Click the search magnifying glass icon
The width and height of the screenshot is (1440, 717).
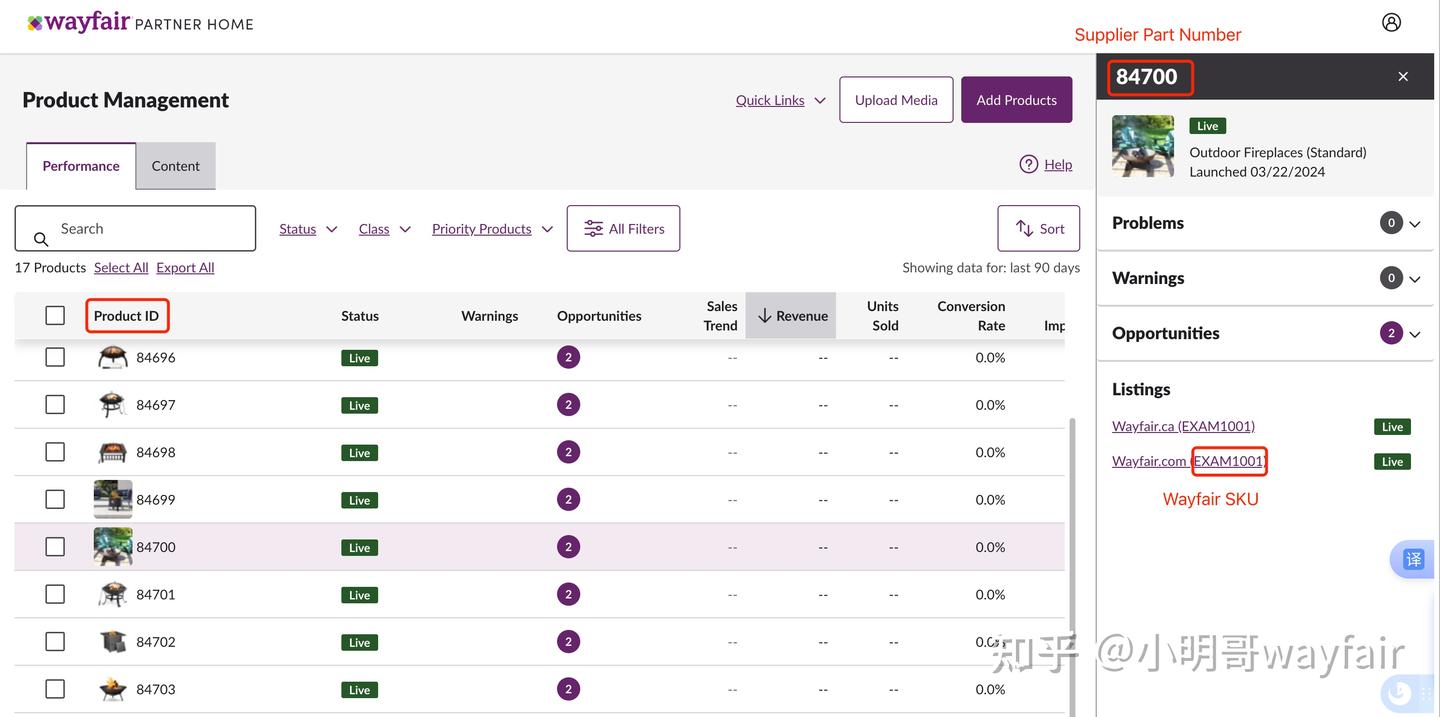tap(39, 238)
